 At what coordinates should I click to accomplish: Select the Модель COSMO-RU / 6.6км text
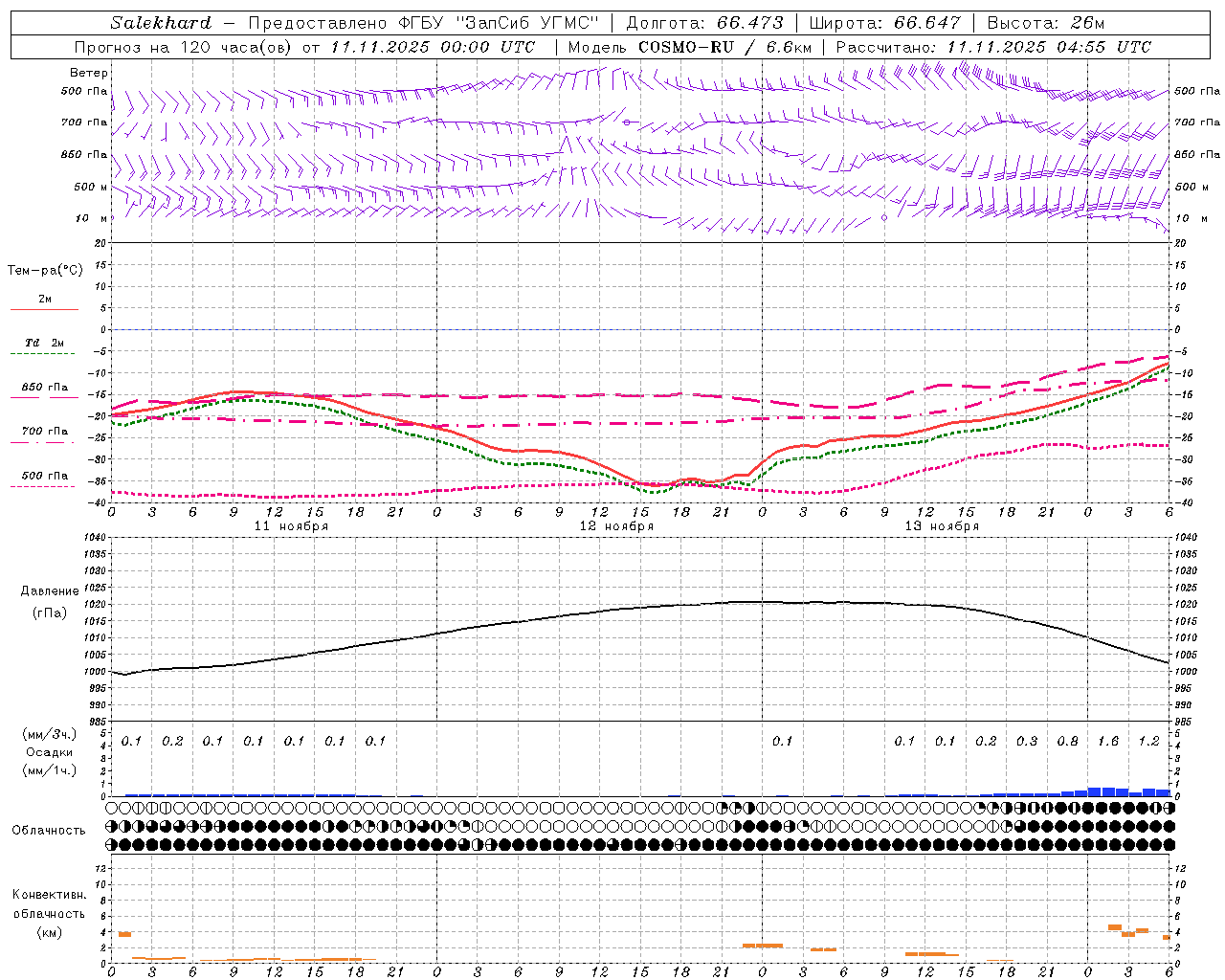690,47
